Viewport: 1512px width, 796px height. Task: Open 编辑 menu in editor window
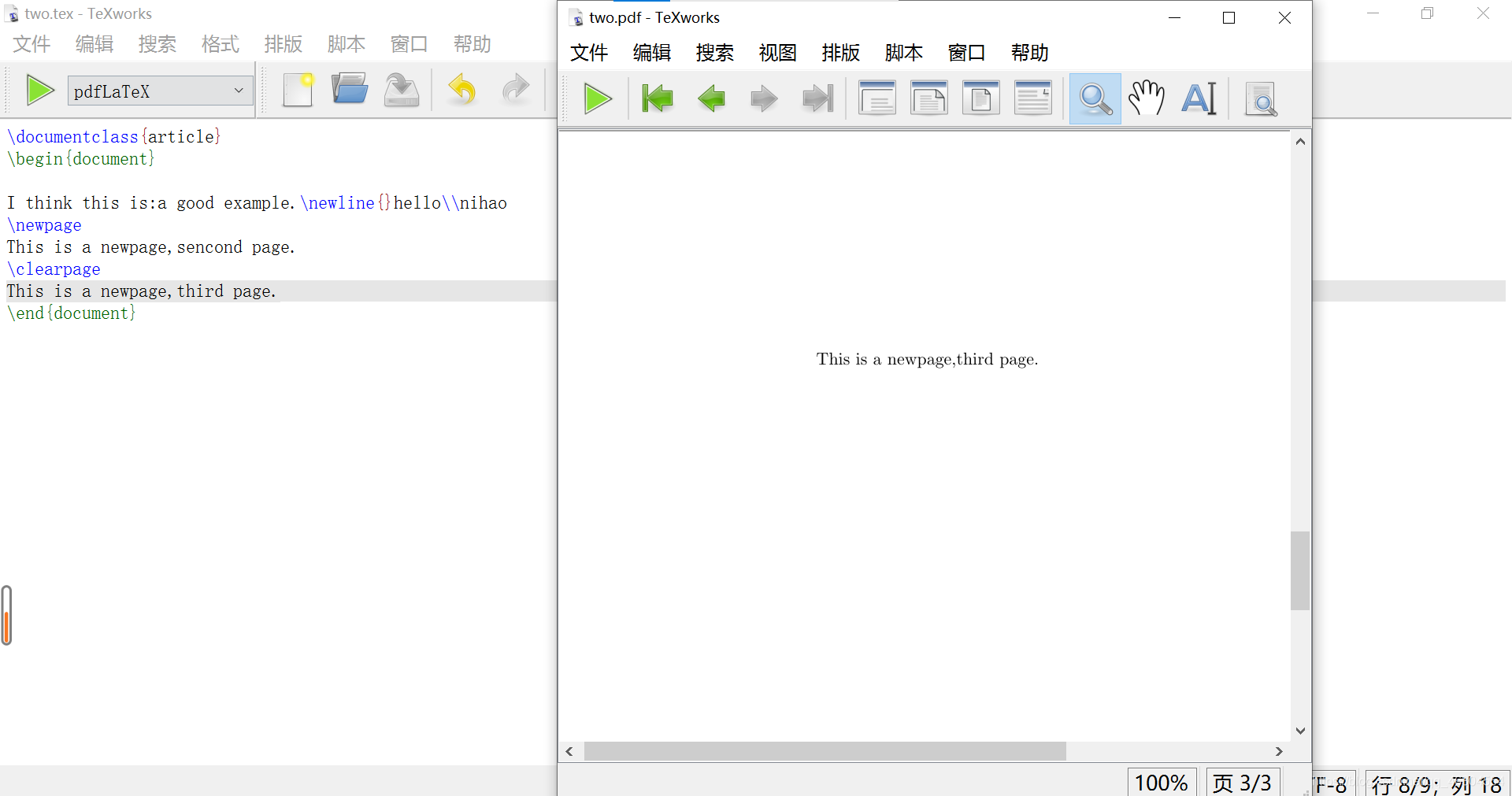point(94,44)
